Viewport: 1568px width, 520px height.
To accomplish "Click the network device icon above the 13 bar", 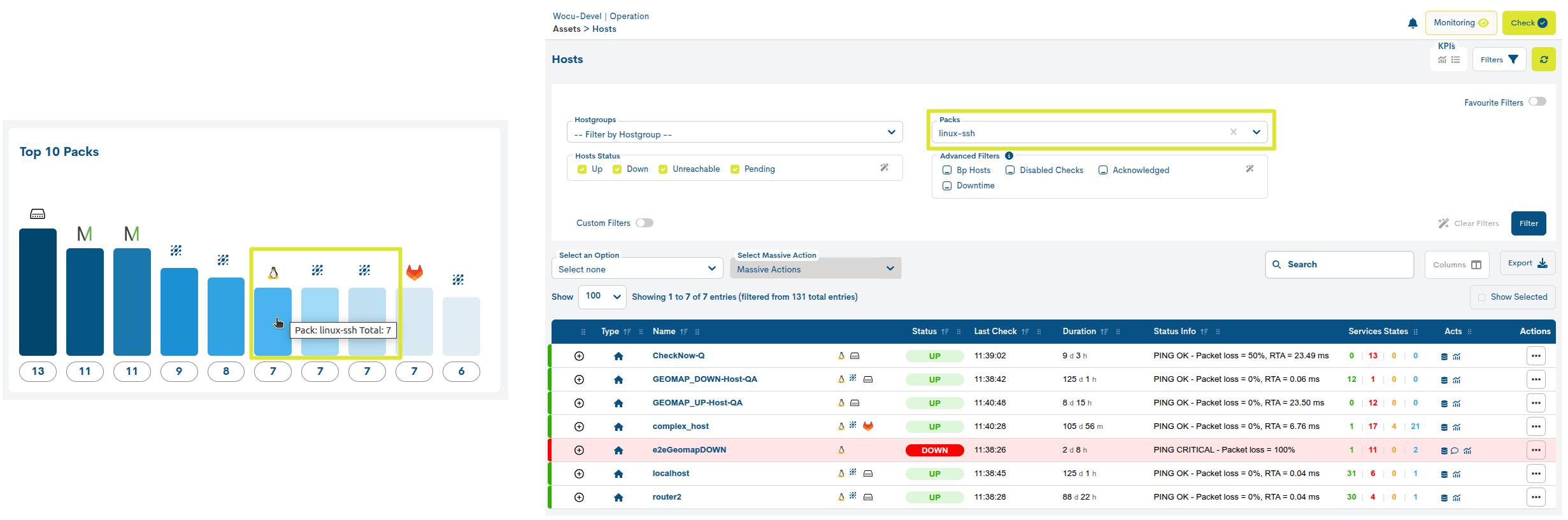I will tap(38, 214).
